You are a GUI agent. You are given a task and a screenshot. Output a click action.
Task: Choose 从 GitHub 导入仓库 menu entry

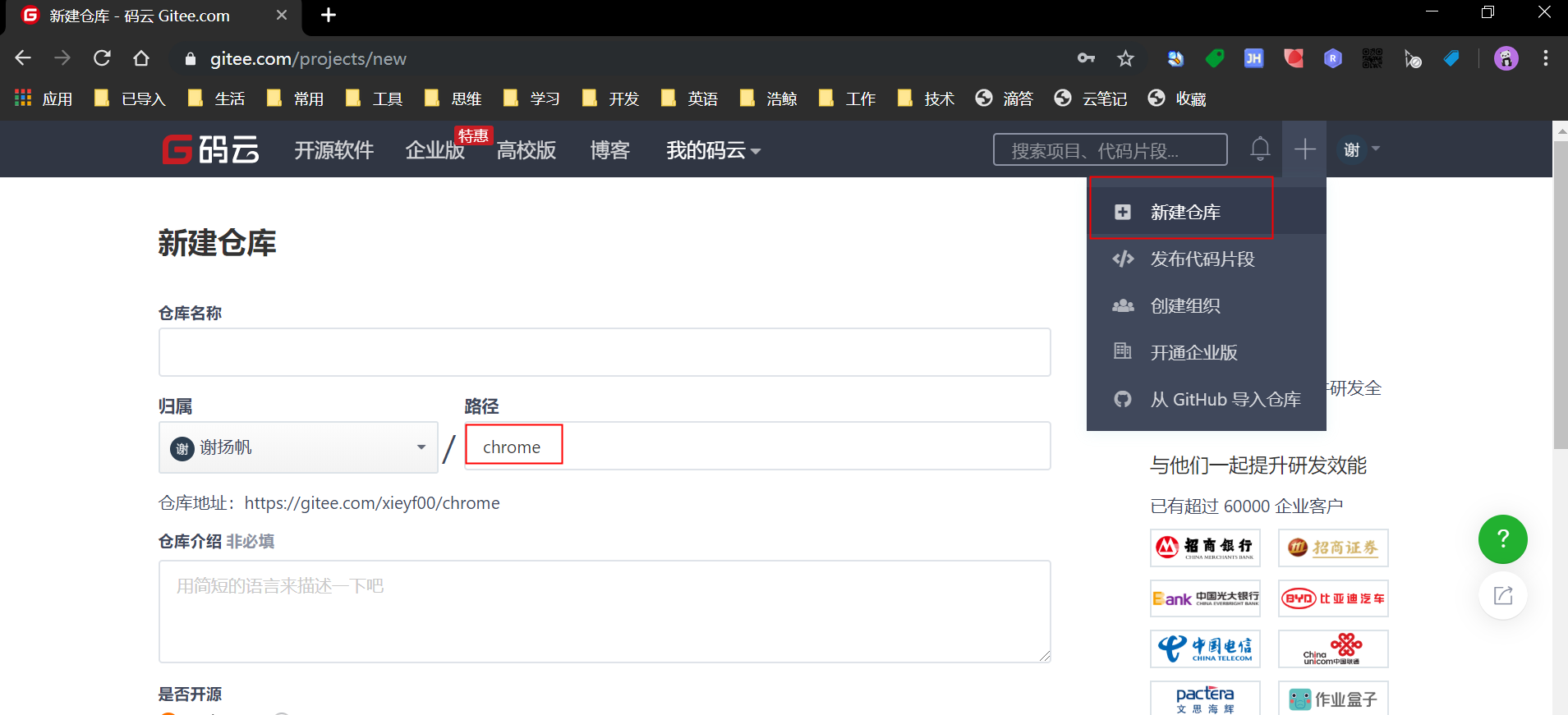(1225, 400)
